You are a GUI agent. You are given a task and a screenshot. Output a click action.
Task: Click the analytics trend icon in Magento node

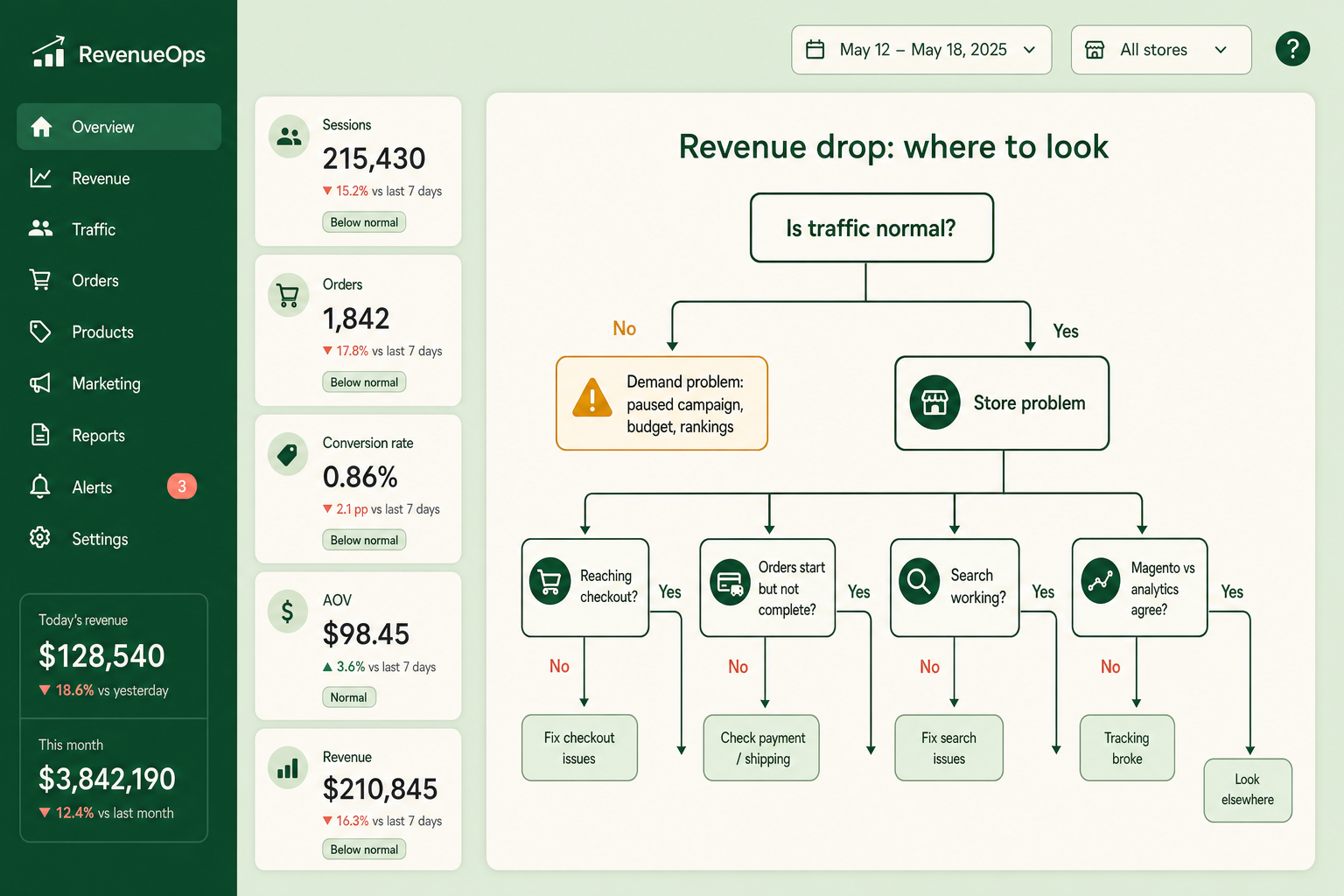(x=1101, y=581)
